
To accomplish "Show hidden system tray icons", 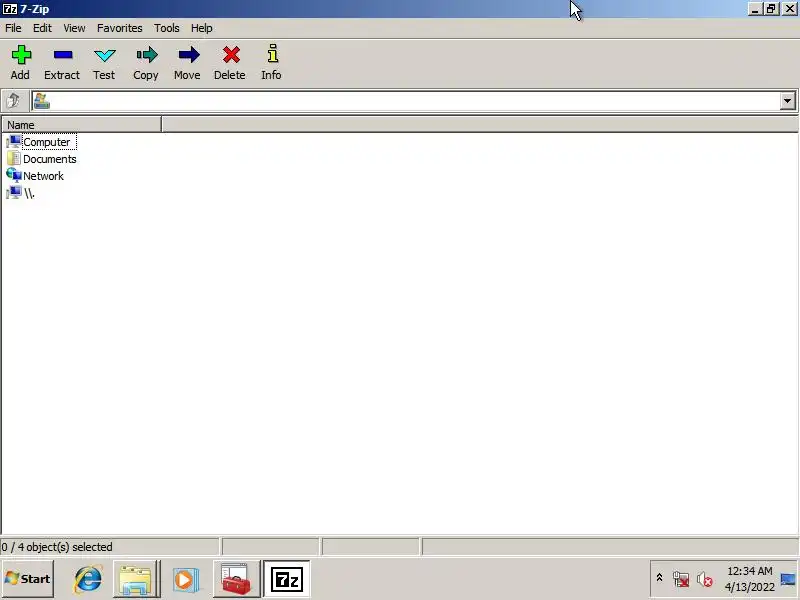I will pyautogui.click(x=659, y=578).
